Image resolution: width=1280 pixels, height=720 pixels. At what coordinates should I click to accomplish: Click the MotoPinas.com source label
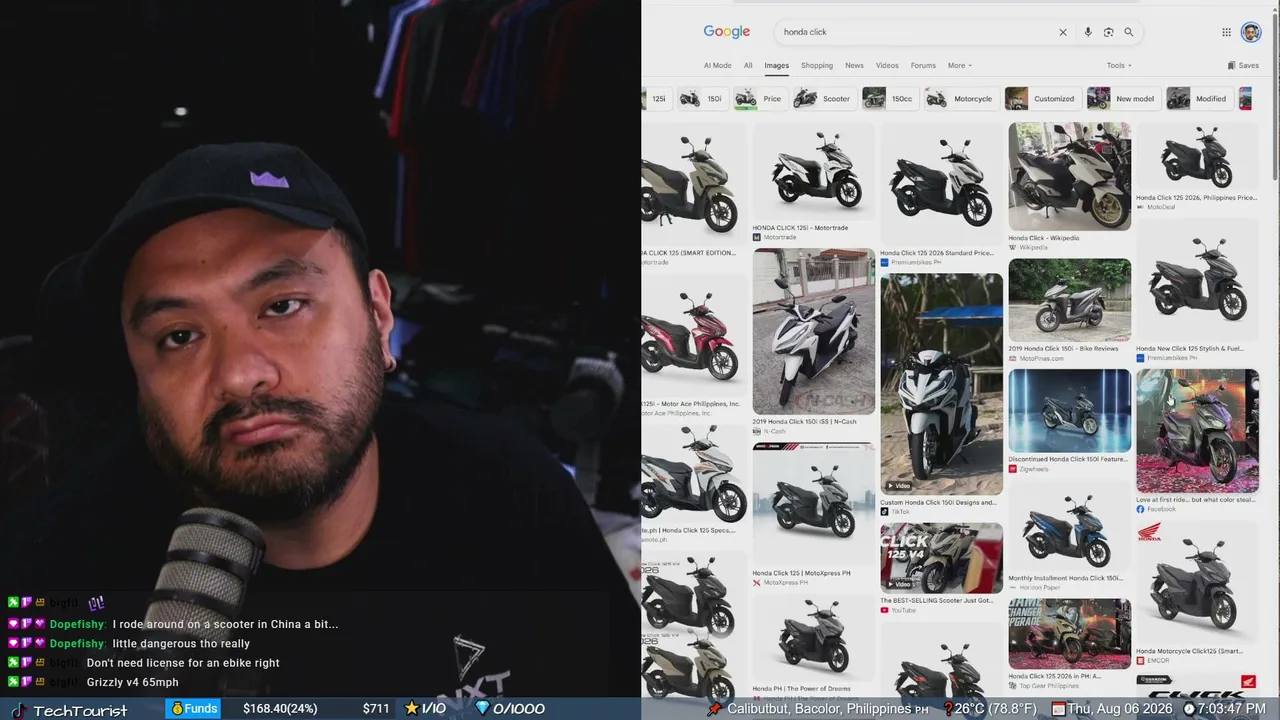click(1041, 358)
